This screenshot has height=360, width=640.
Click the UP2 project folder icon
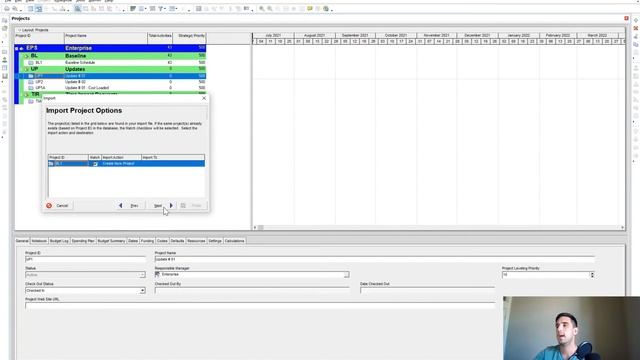coord(31,82)
